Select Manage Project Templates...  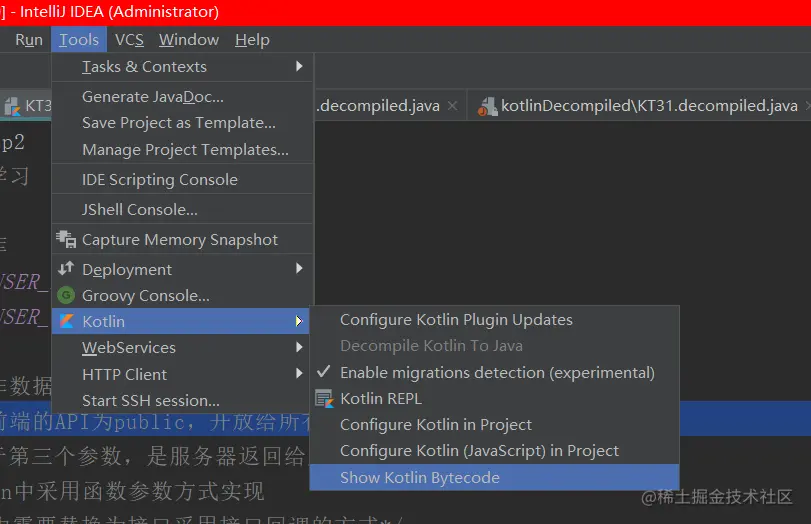[183, 149]
